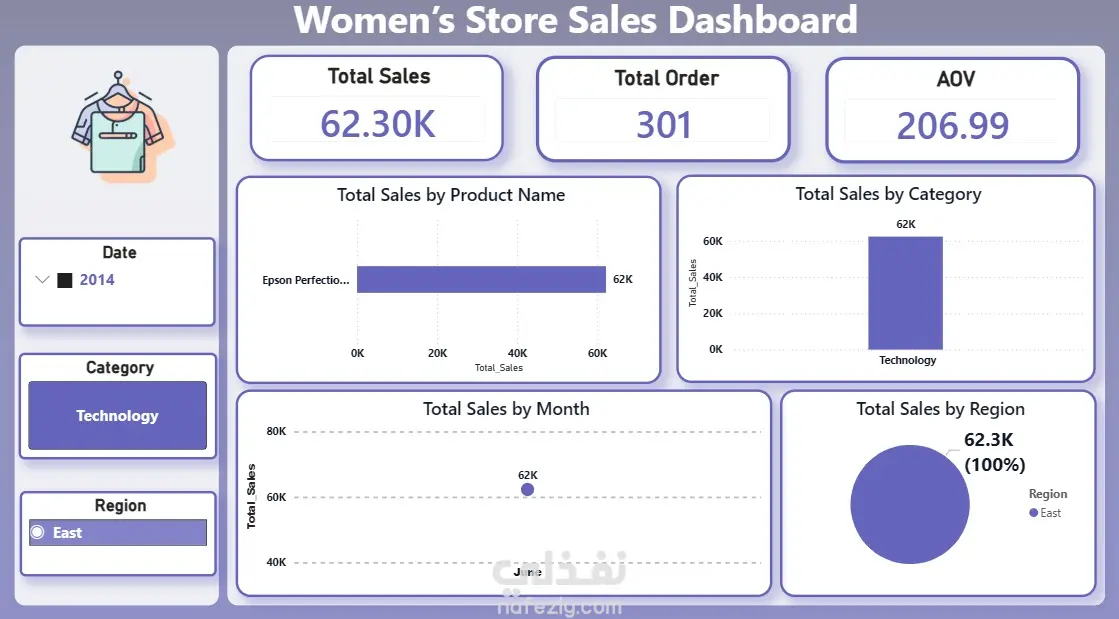Click the Region slicer header
Screen dimensions: 1119x619
coord(121,505)
